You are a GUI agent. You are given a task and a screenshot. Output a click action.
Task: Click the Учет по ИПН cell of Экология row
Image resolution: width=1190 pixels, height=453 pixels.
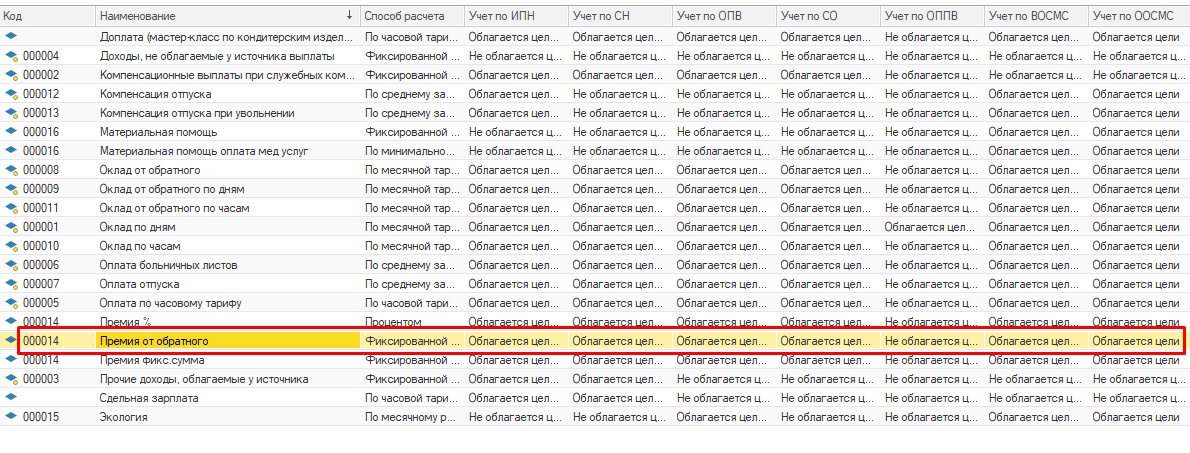(x=517, y=417)
